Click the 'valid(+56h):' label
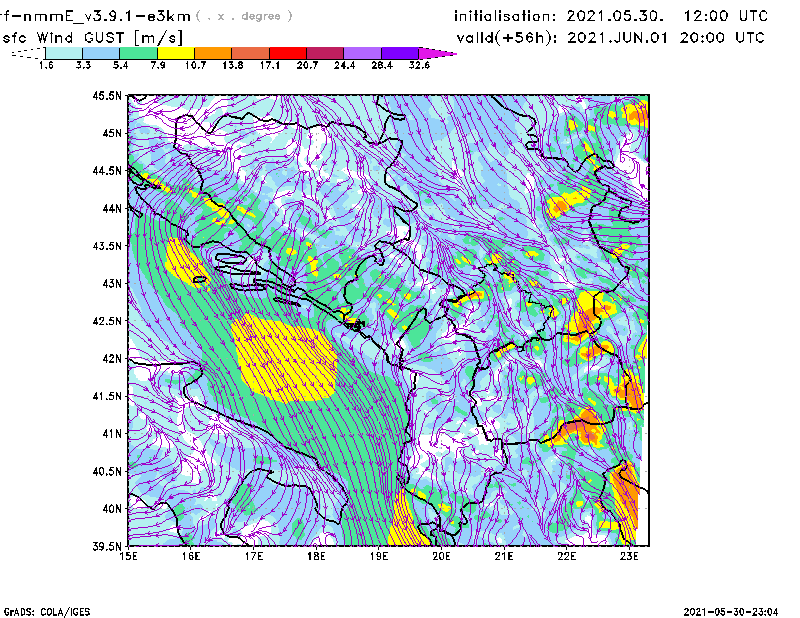800x618 pixels. pyautogui.click(x=508, y=38)
